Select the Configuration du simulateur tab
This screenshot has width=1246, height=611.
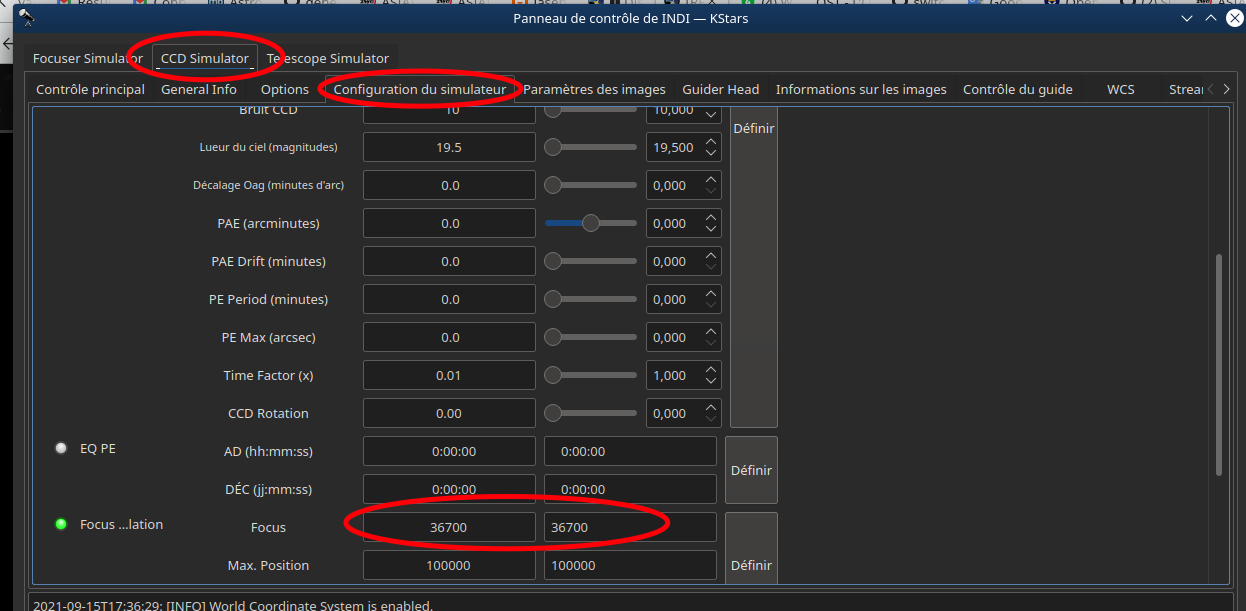tap(420, 89)
